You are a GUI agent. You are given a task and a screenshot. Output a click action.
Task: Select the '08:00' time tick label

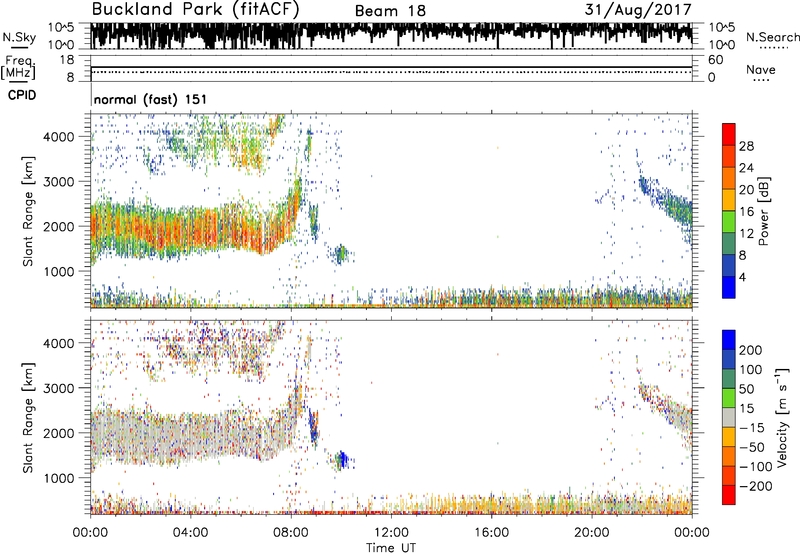[291, 533]
